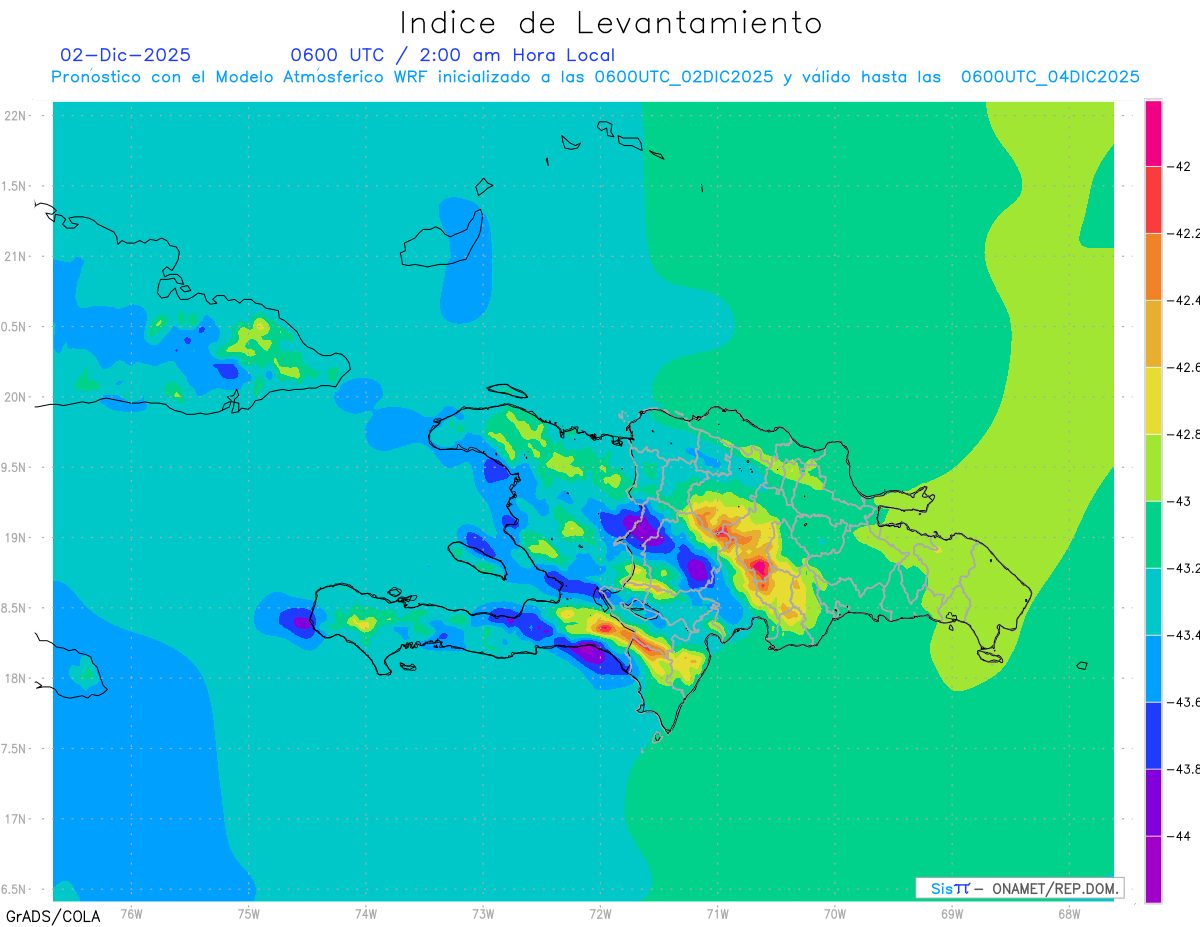Click the yellow legend swatch between -42.6 and -42.8
Image resolution: width=1200 pixels, height=927 pixels.
pyautogui.click(x=1153, y=401)
